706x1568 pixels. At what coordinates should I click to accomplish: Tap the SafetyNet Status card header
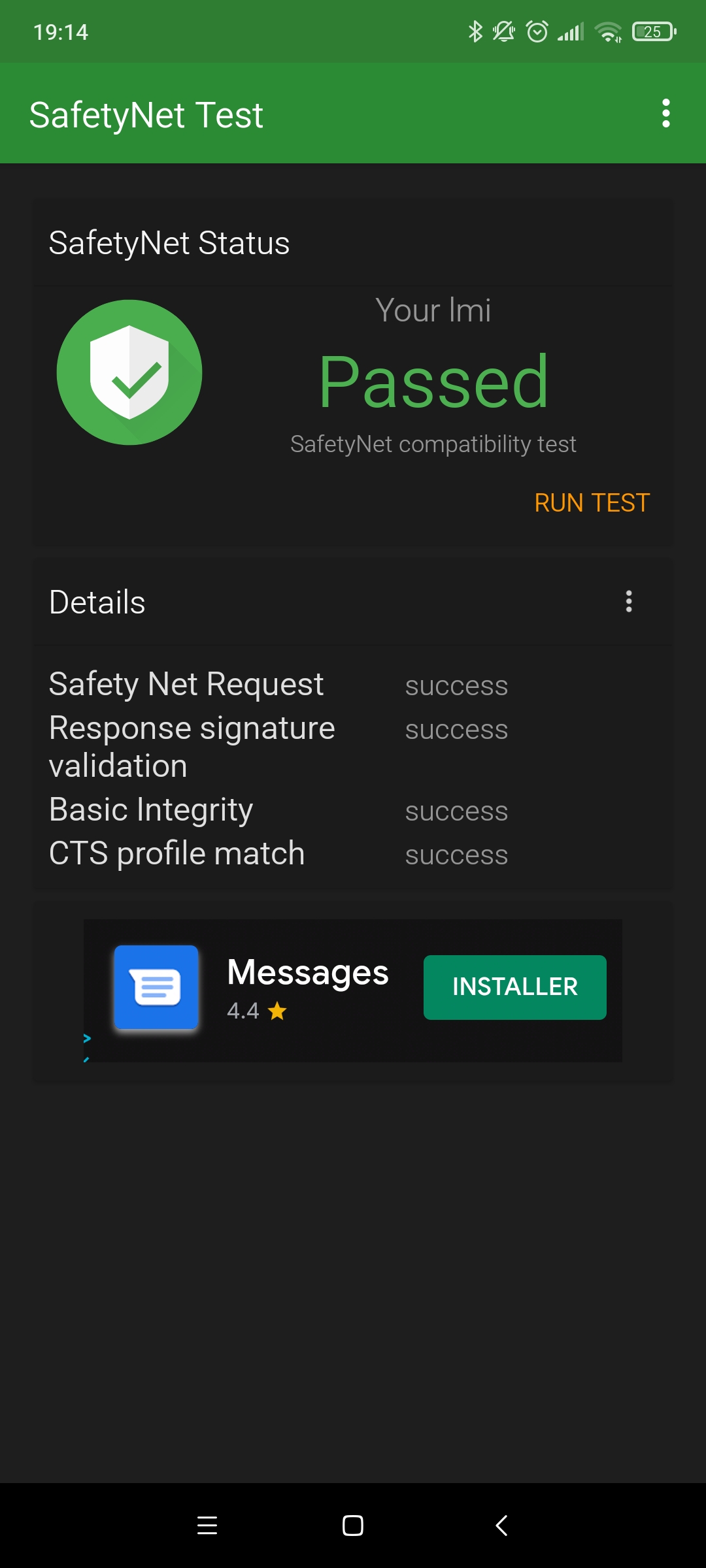point(353,243)
